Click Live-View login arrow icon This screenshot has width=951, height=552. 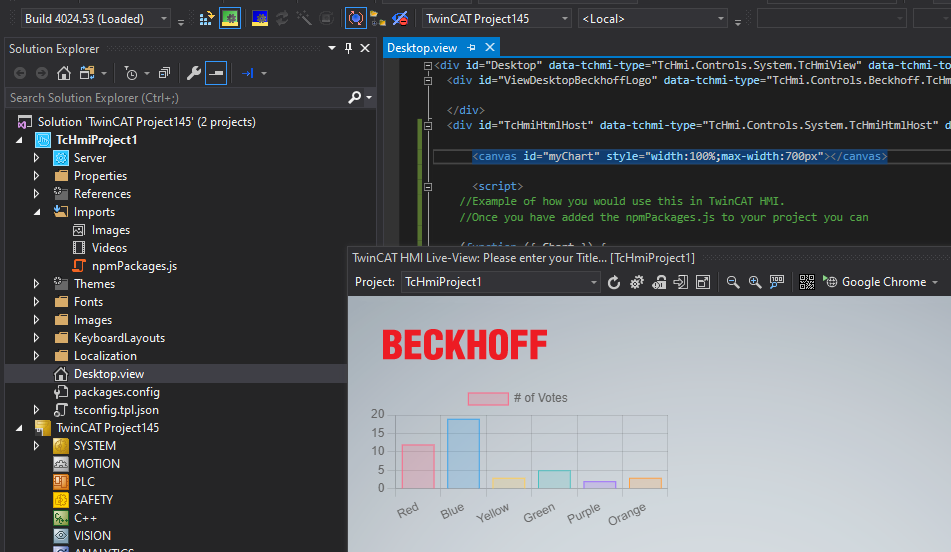coord(680,282)
